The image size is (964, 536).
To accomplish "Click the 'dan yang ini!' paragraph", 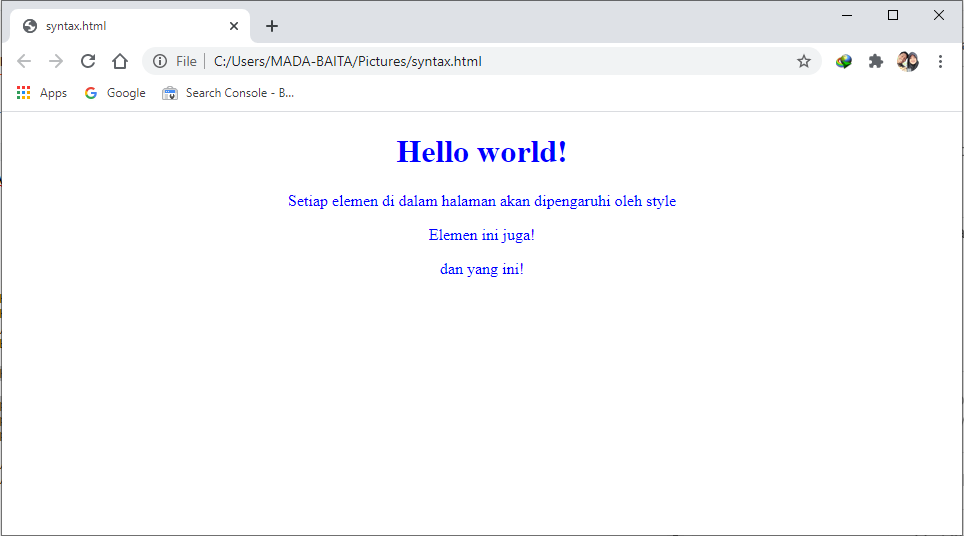I will click(481, 269).
